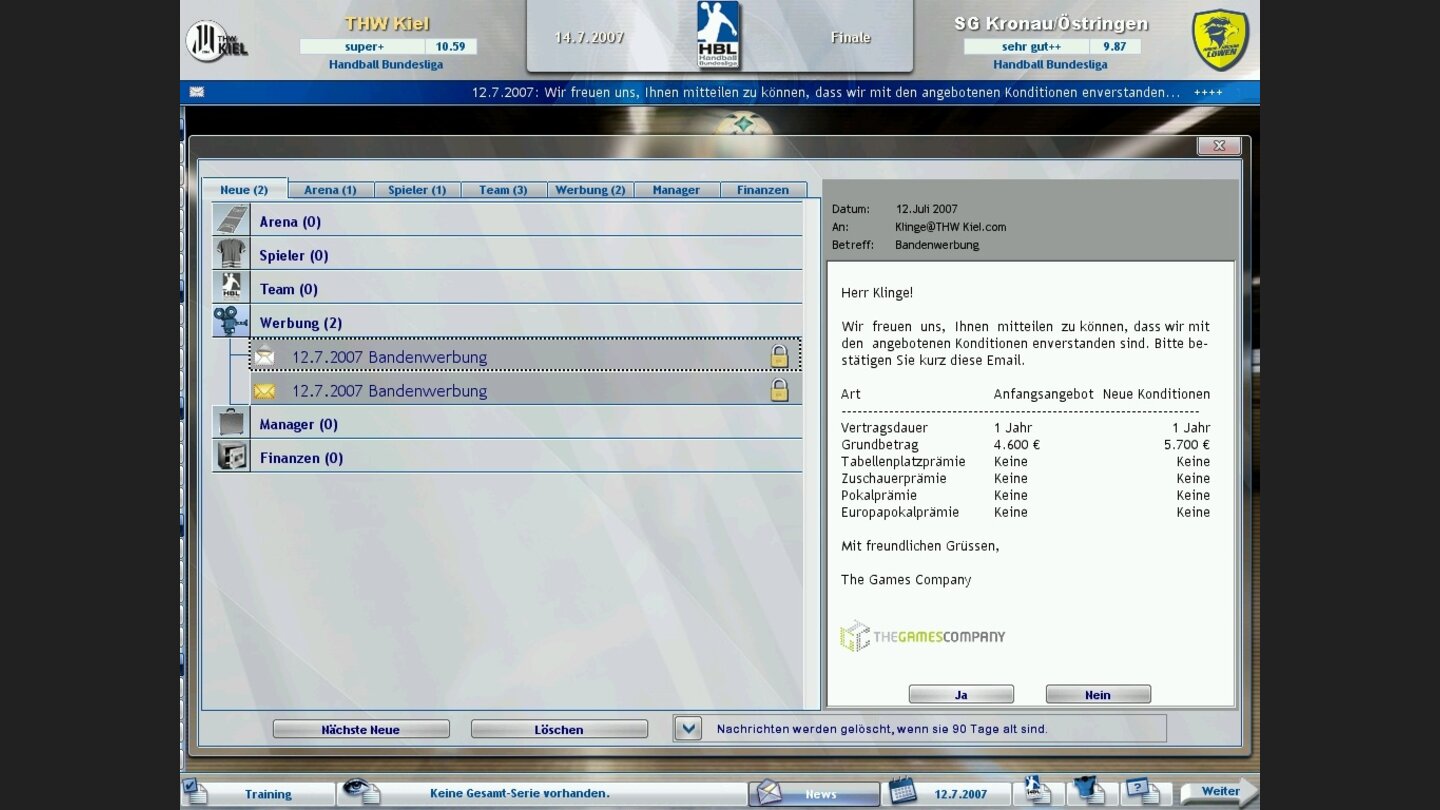
Task: Click the sehr gut++ 9.87 rating
Action: point(1052,46)
